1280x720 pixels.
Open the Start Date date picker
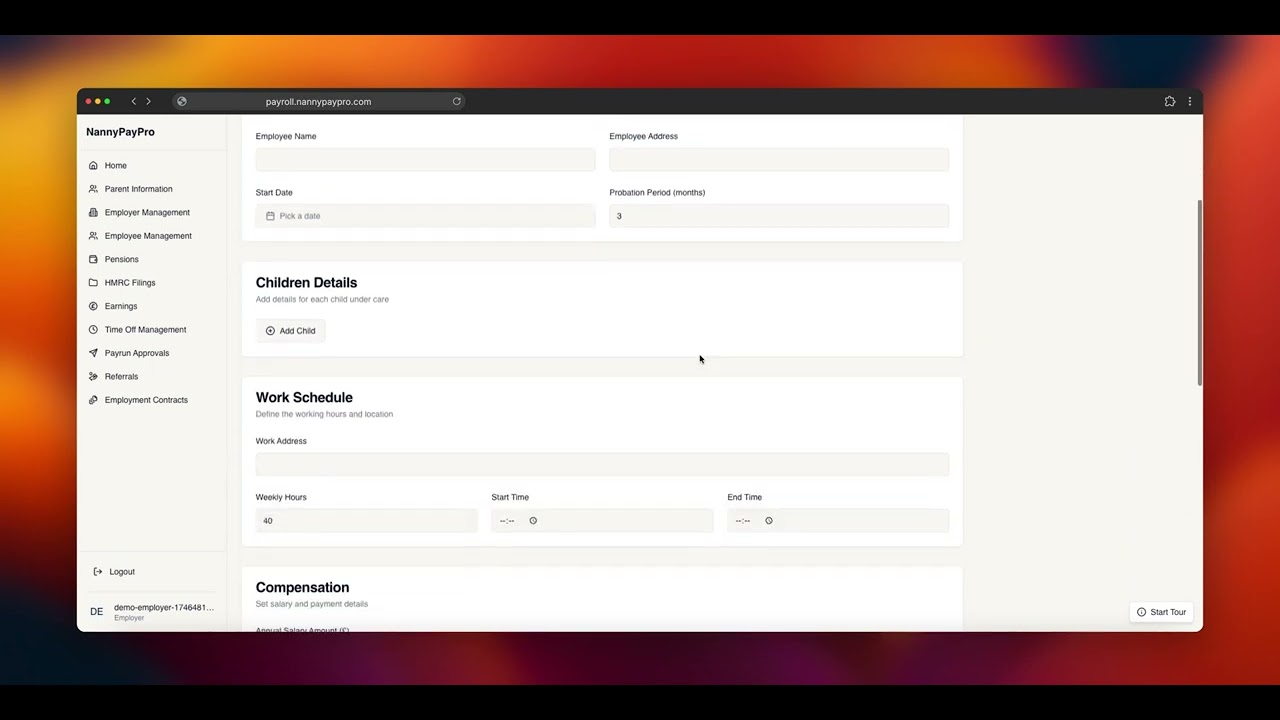(425, 216)
